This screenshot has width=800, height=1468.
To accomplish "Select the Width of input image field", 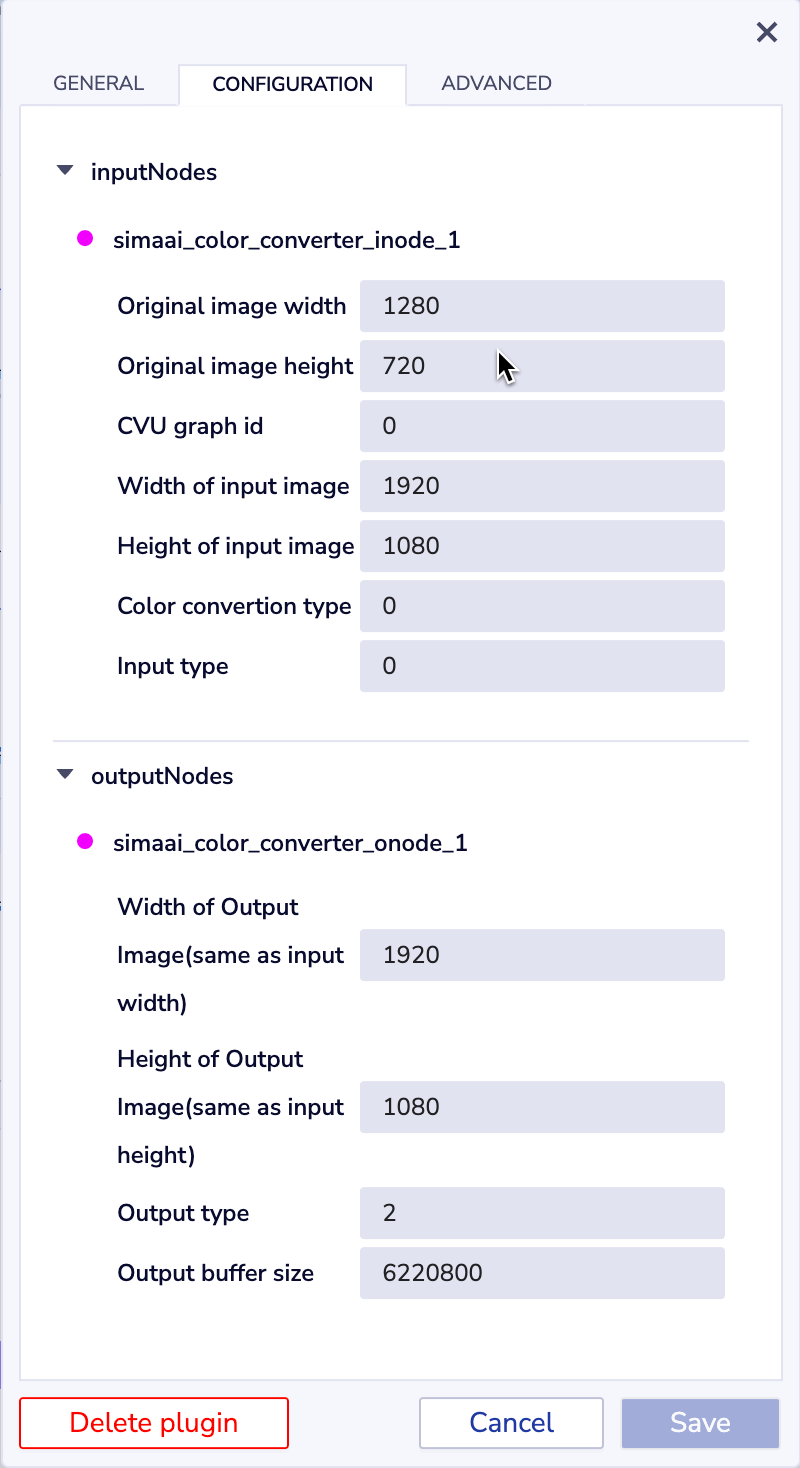I will pyautogui.click(x=542, y=486).
